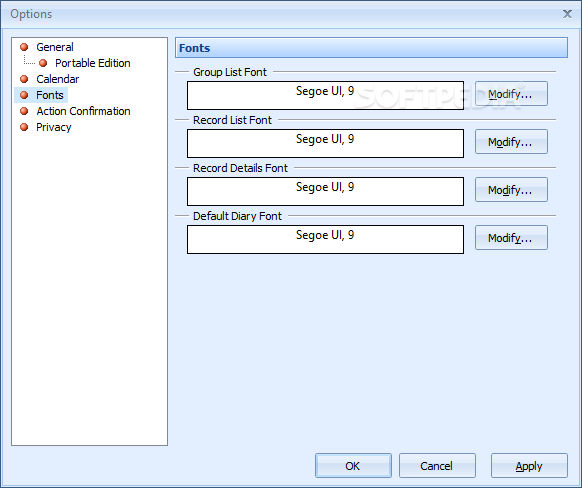Close the Options dialog with the X
Viewport: 582px width, 488px height.
567,14
